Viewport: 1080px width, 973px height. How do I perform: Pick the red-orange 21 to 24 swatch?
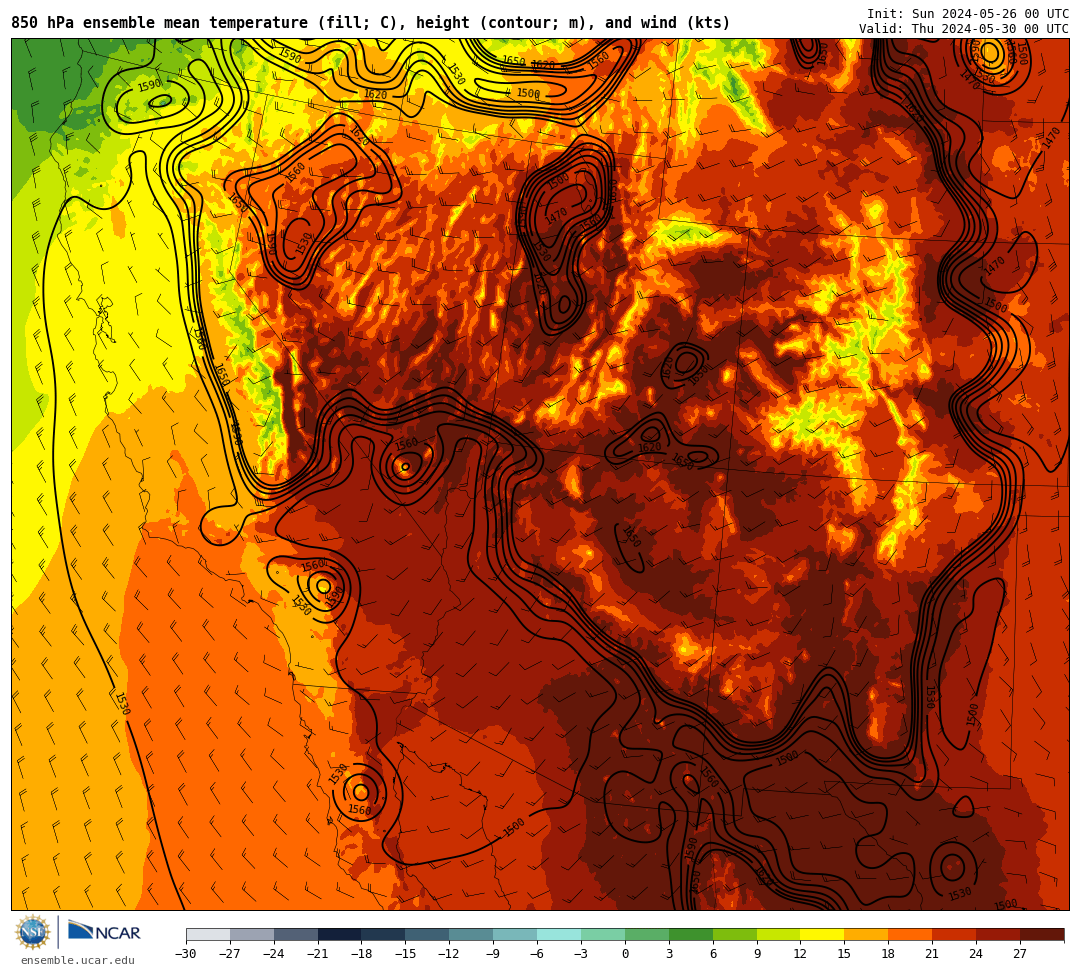(x=955, y=934)
